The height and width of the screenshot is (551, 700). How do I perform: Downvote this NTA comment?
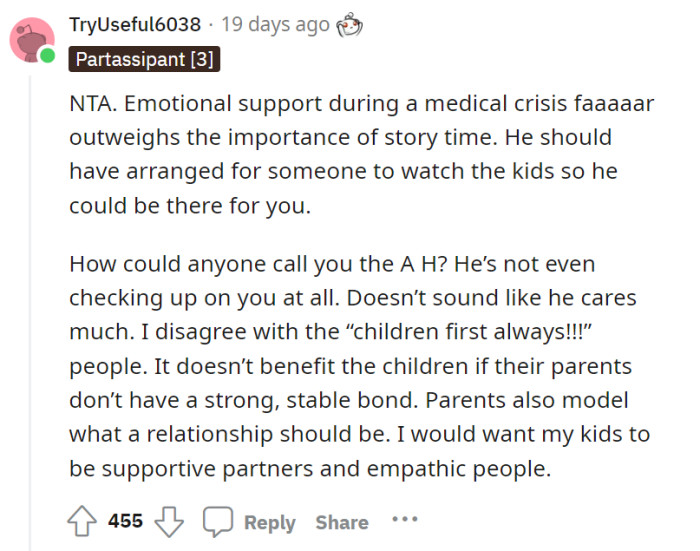[169, 522]
